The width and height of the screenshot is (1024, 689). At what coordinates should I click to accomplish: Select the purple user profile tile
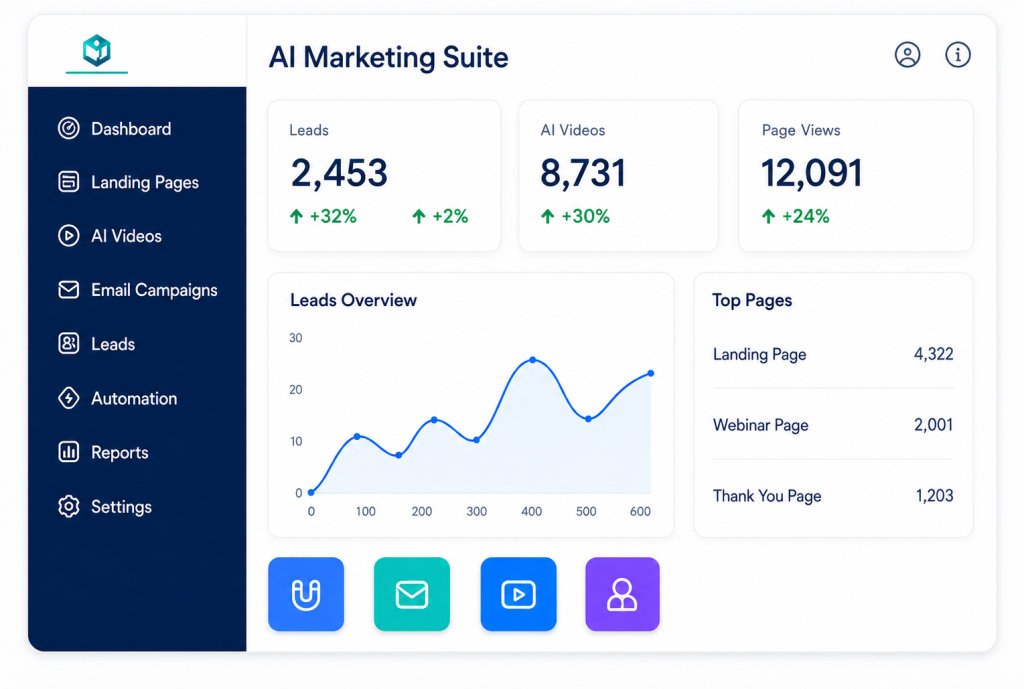pyautogui.click(x=622, y=594)
